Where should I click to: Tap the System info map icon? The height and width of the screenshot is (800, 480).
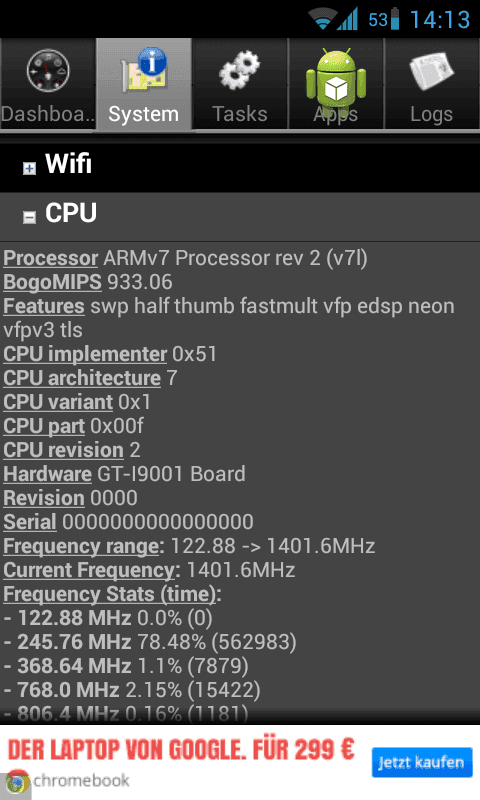click(x=145, y=70)
